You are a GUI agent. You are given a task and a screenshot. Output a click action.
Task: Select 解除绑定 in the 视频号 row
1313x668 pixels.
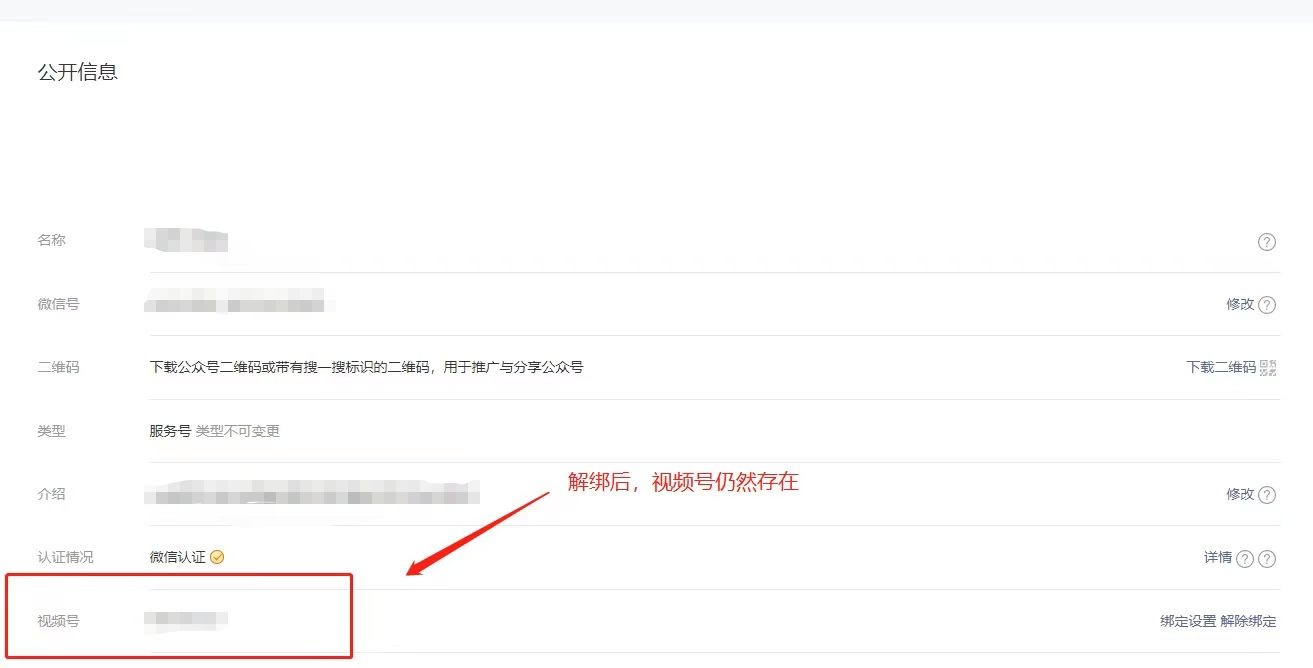coord(1248,621)
